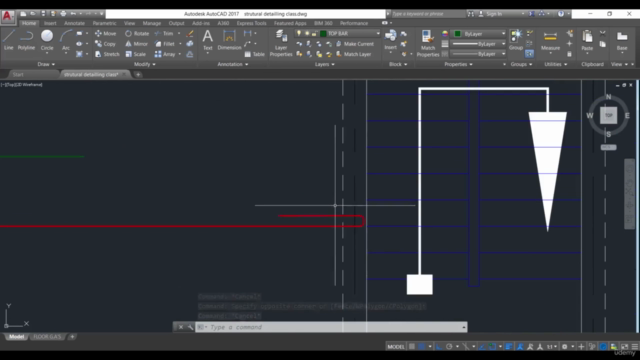Viewport: 640px width, 360px height.
Task: Expand the Layers panel
Action: pos(324,64)
